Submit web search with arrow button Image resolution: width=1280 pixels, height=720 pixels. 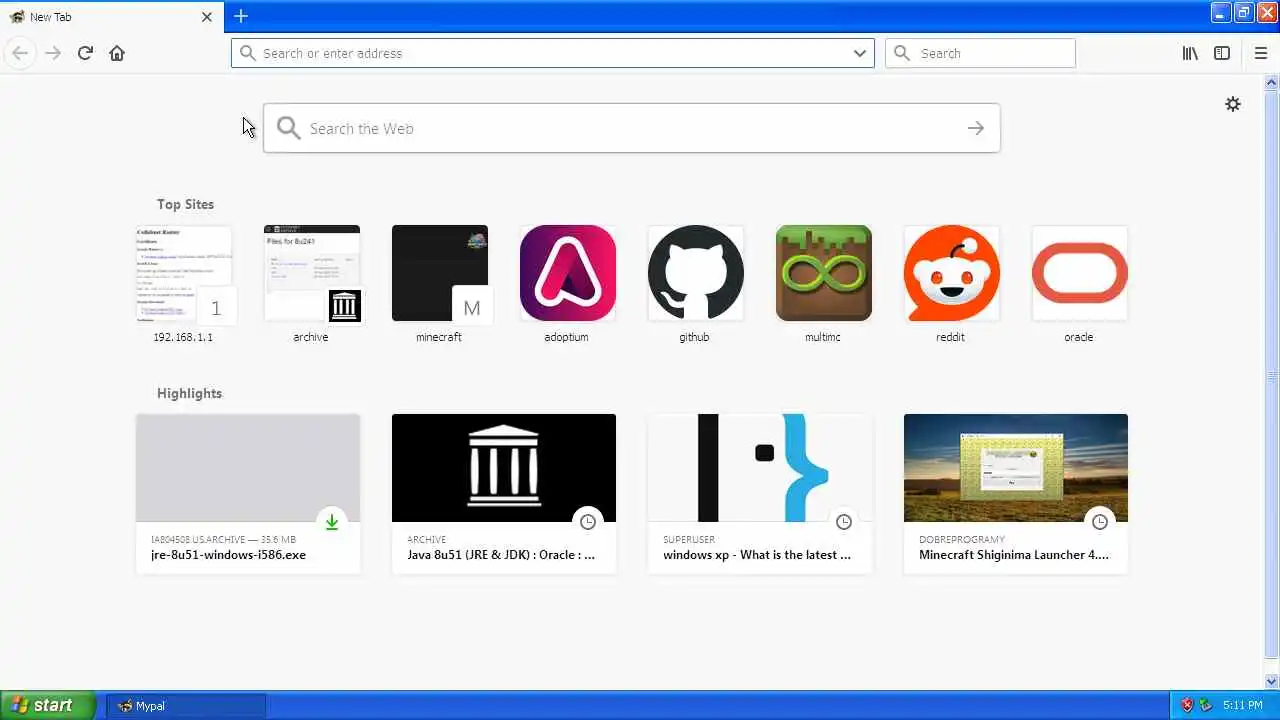pos(976,128)
